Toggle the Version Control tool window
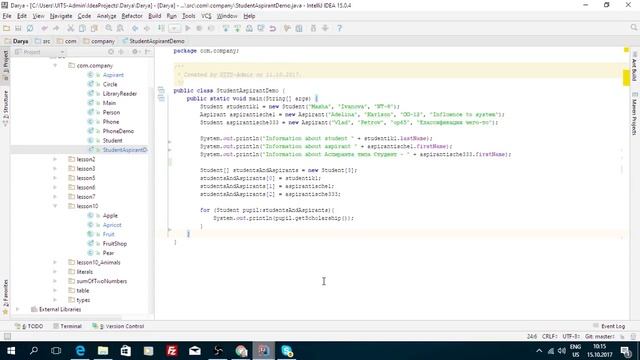The image size is (640, 360). click(118, 326)
